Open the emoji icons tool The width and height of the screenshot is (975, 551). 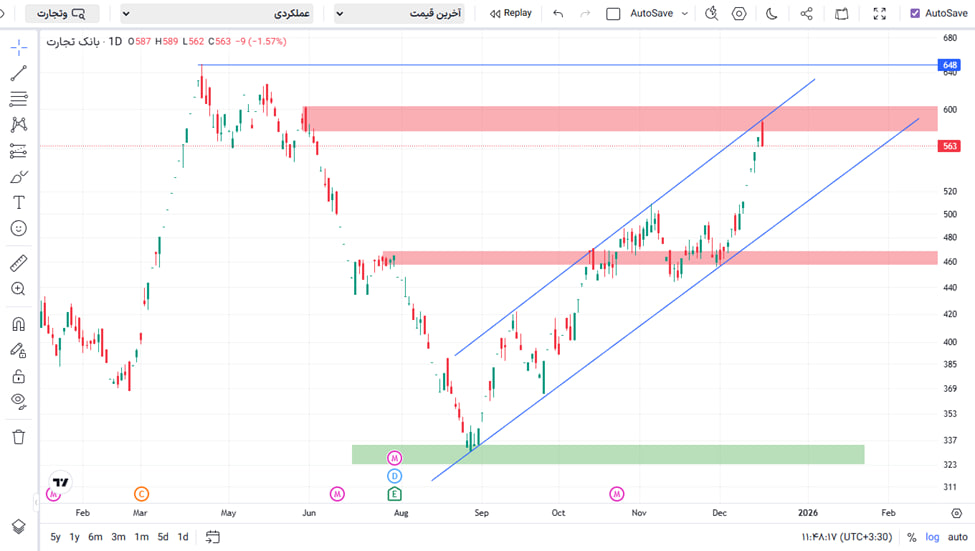pos(19,228)
